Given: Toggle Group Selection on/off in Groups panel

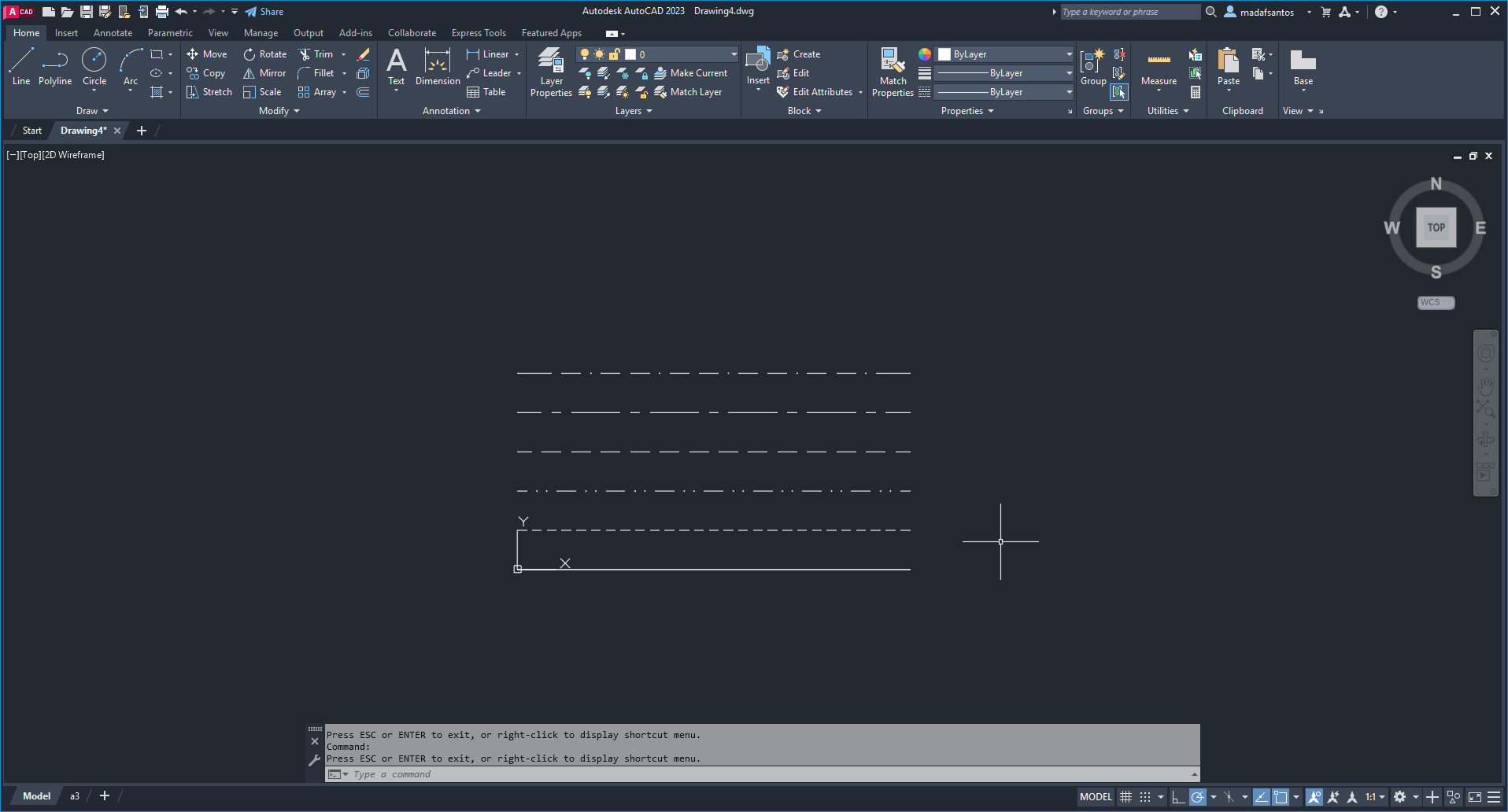Looking at the screenshot, I should [1118, 92].
